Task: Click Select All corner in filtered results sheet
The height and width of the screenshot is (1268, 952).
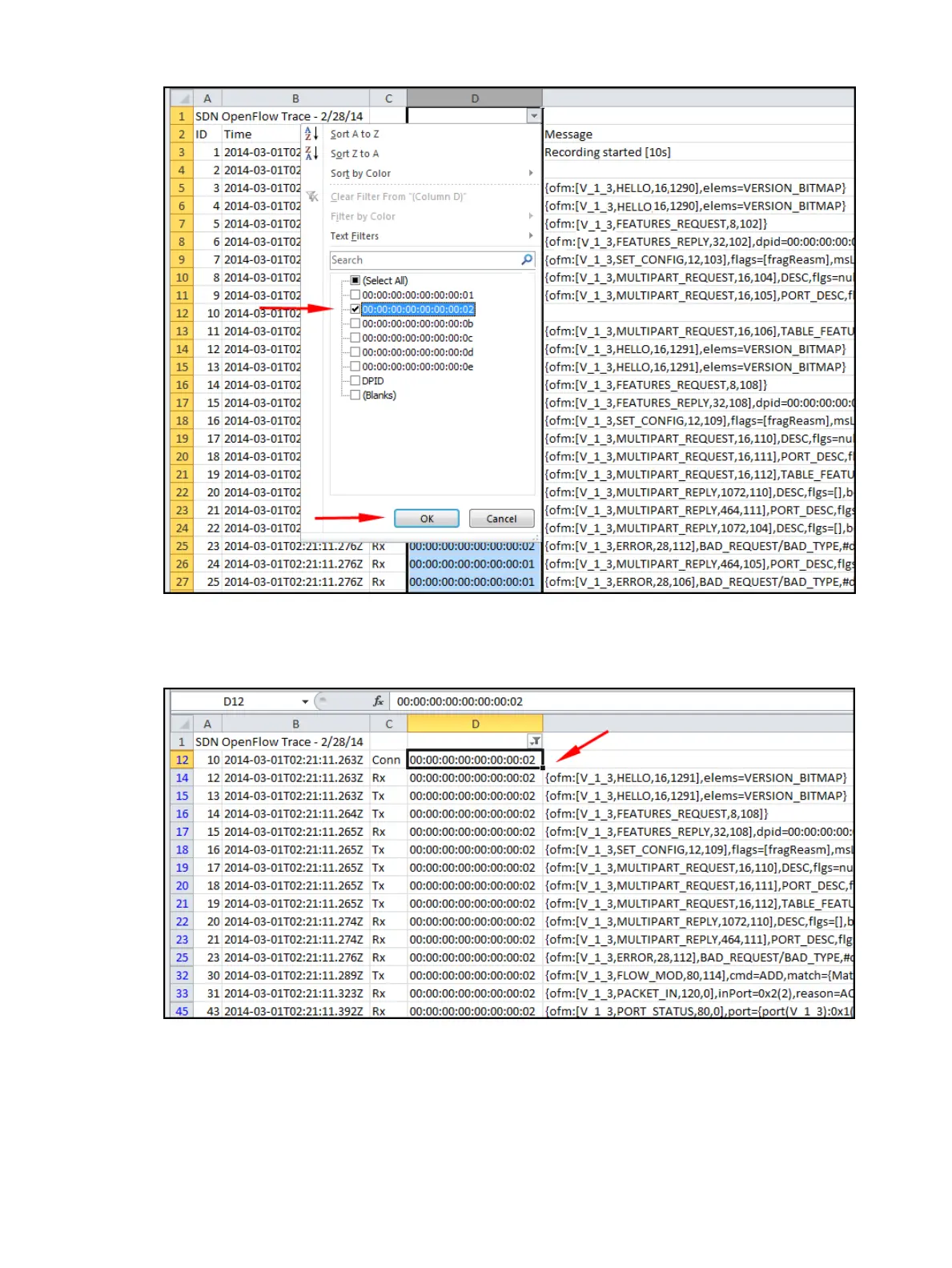Action: 183,724
